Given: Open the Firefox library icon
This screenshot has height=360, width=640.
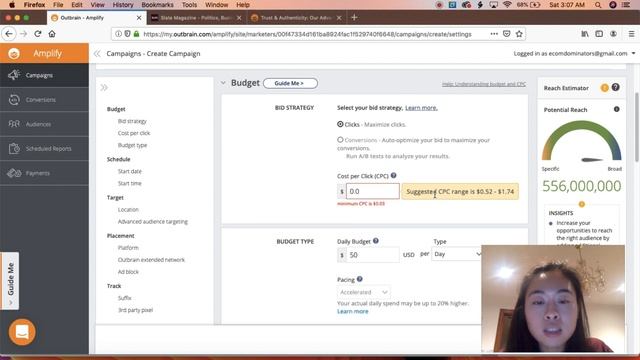Looking at the screenshot, I should 585,34.
